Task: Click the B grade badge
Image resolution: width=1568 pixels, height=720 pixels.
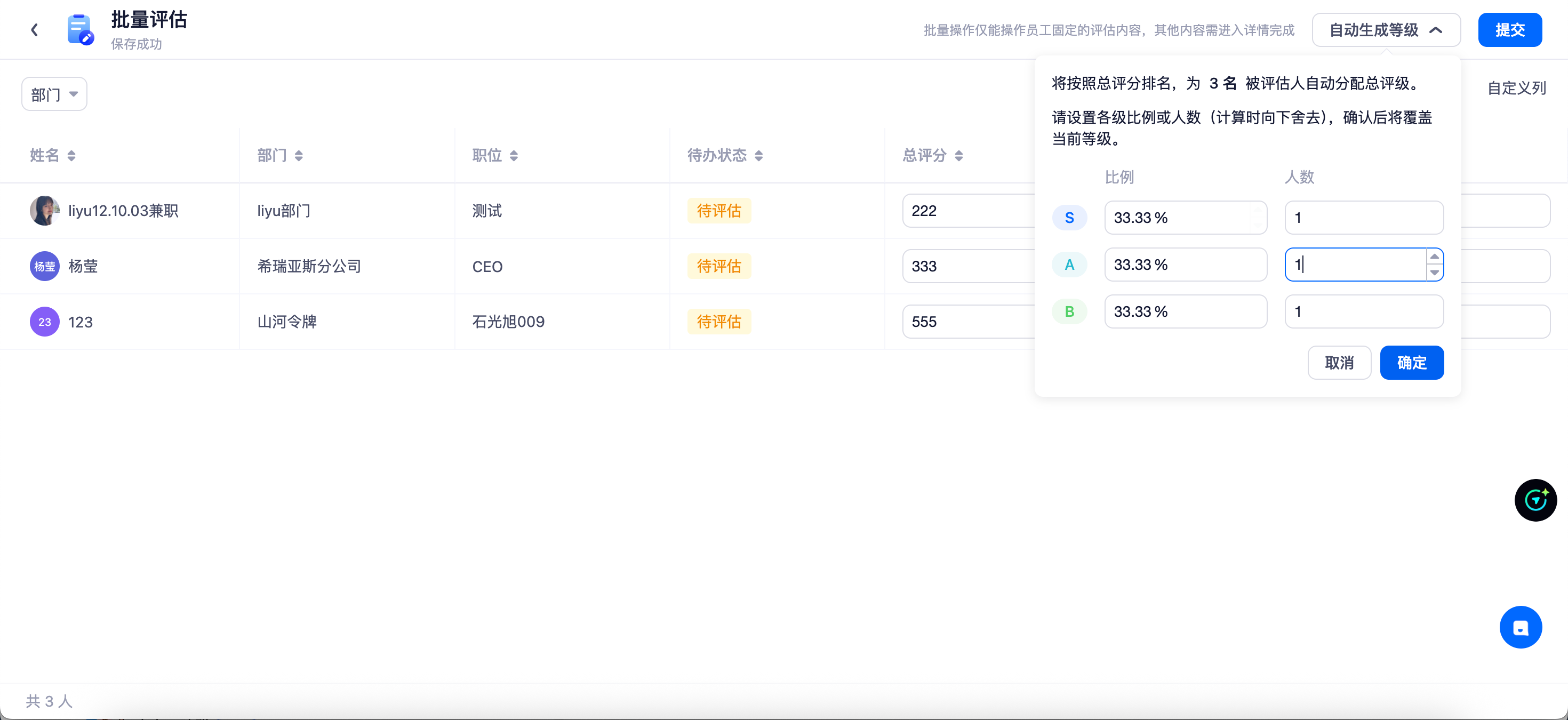Action: click(1069, 311)
